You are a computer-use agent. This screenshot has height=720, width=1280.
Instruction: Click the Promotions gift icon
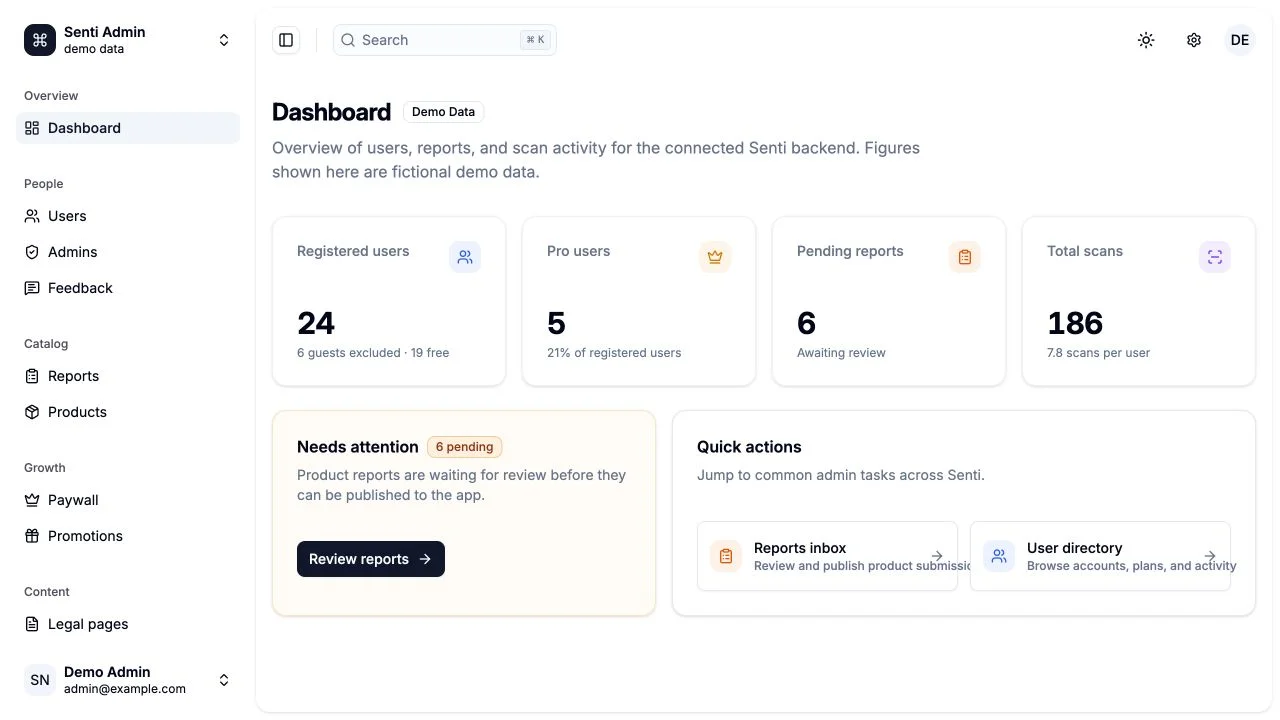tap(32, 536)
